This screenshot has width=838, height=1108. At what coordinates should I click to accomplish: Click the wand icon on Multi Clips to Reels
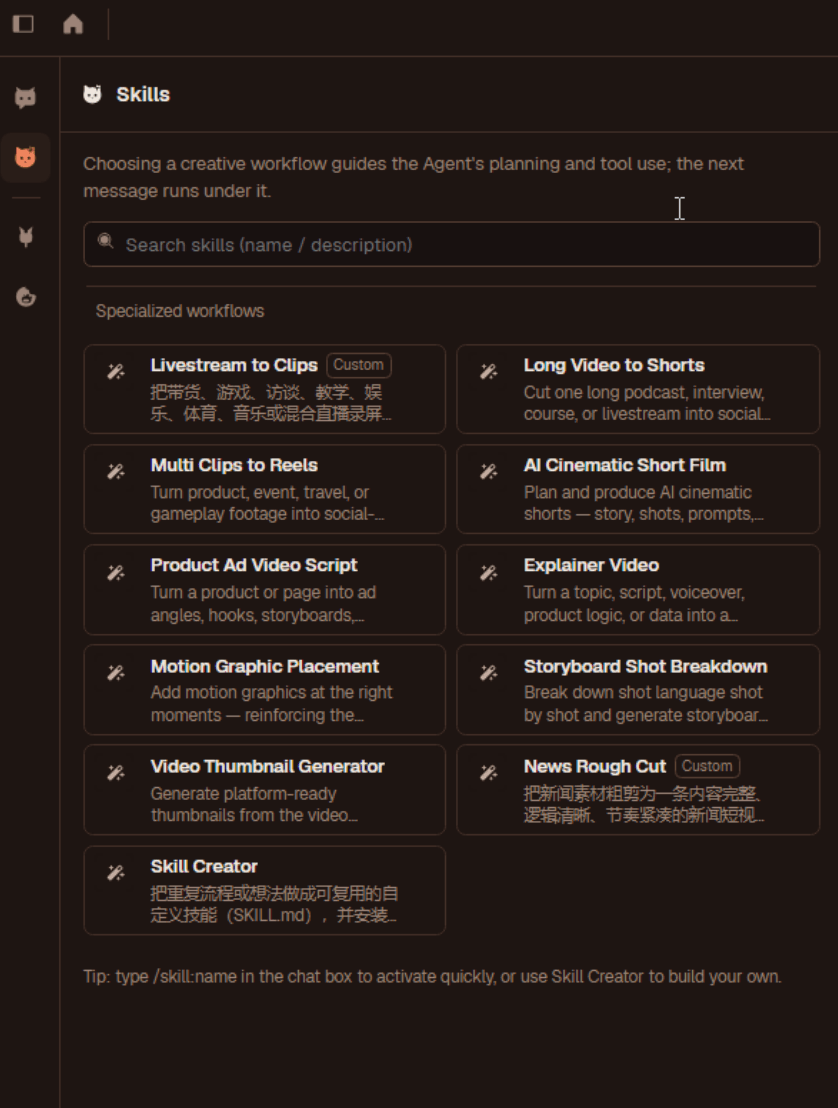116,471
